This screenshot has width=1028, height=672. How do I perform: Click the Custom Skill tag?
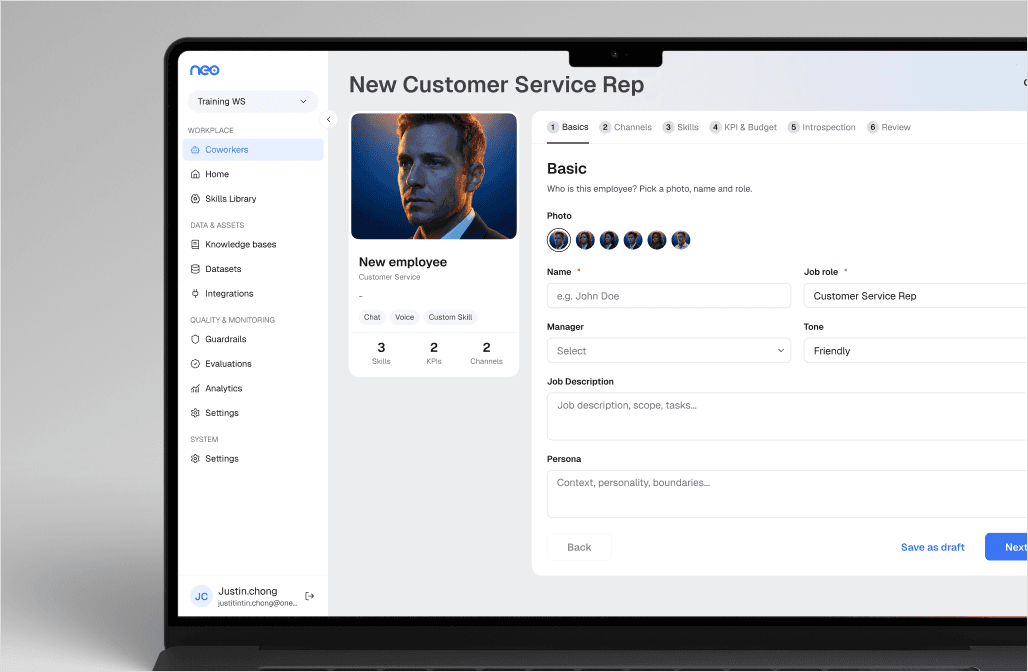(450, 317)
